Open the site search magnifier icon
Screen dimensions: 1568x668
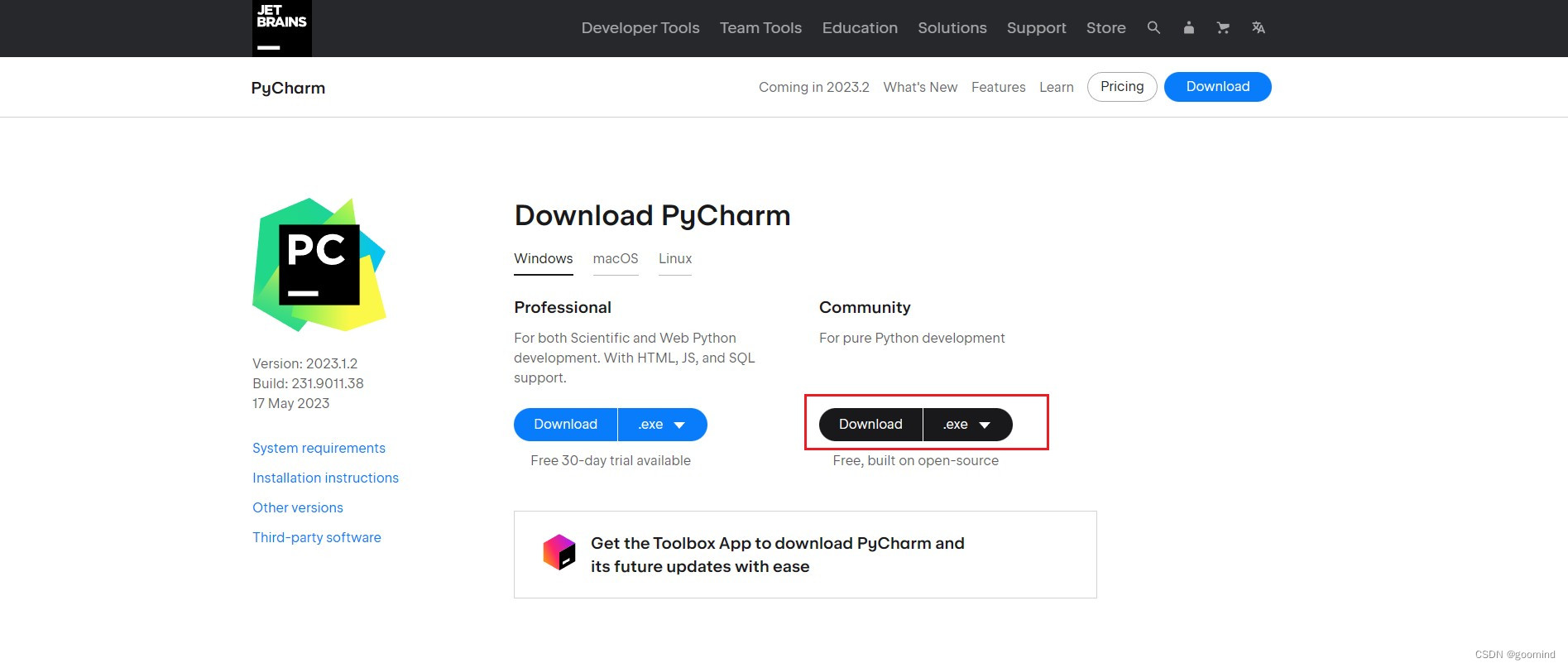click(x=1153, y=27)
